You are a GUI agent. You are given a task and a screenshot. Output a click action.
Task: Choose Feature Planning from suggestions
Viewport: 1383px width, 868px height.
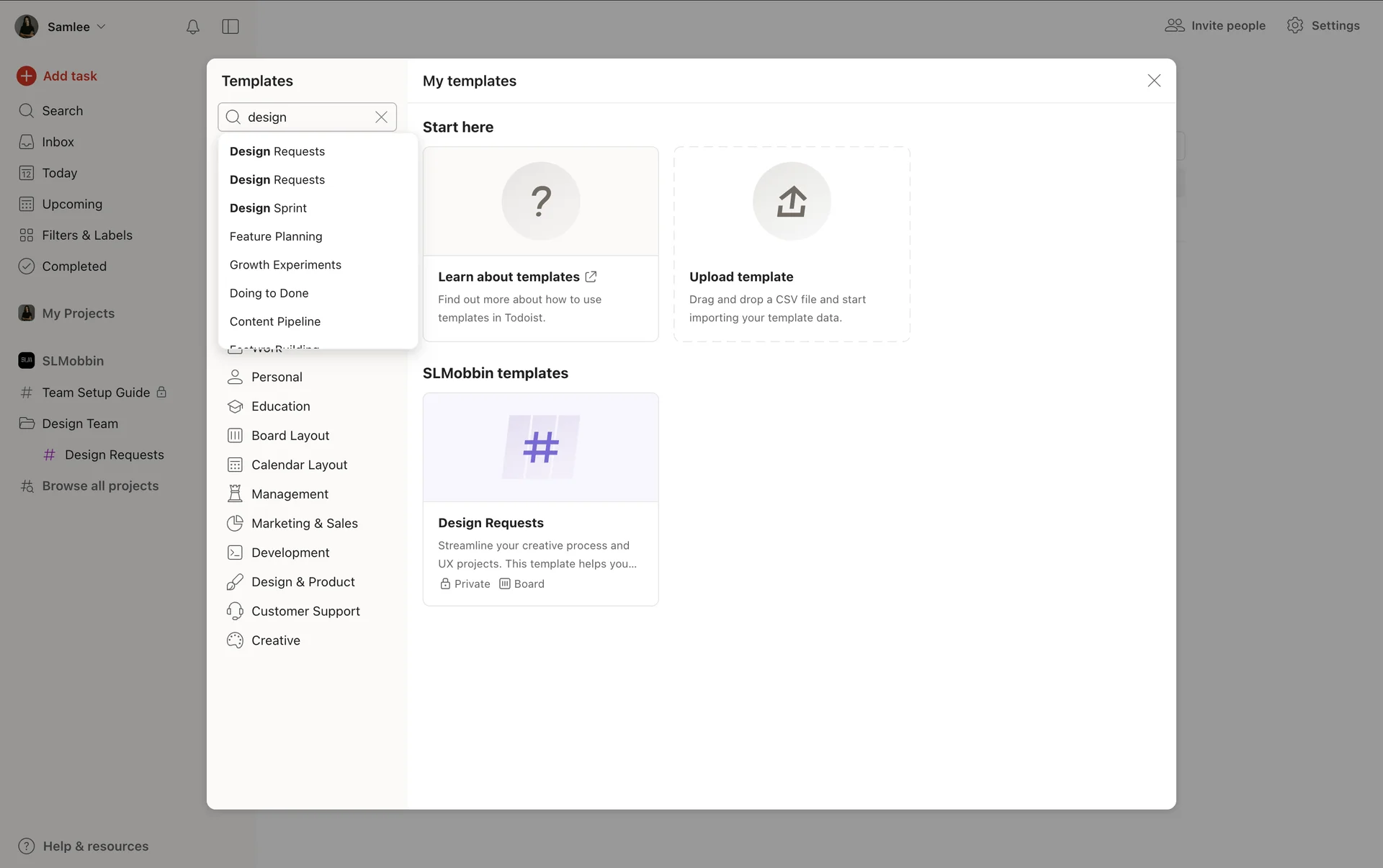point(276,236)
